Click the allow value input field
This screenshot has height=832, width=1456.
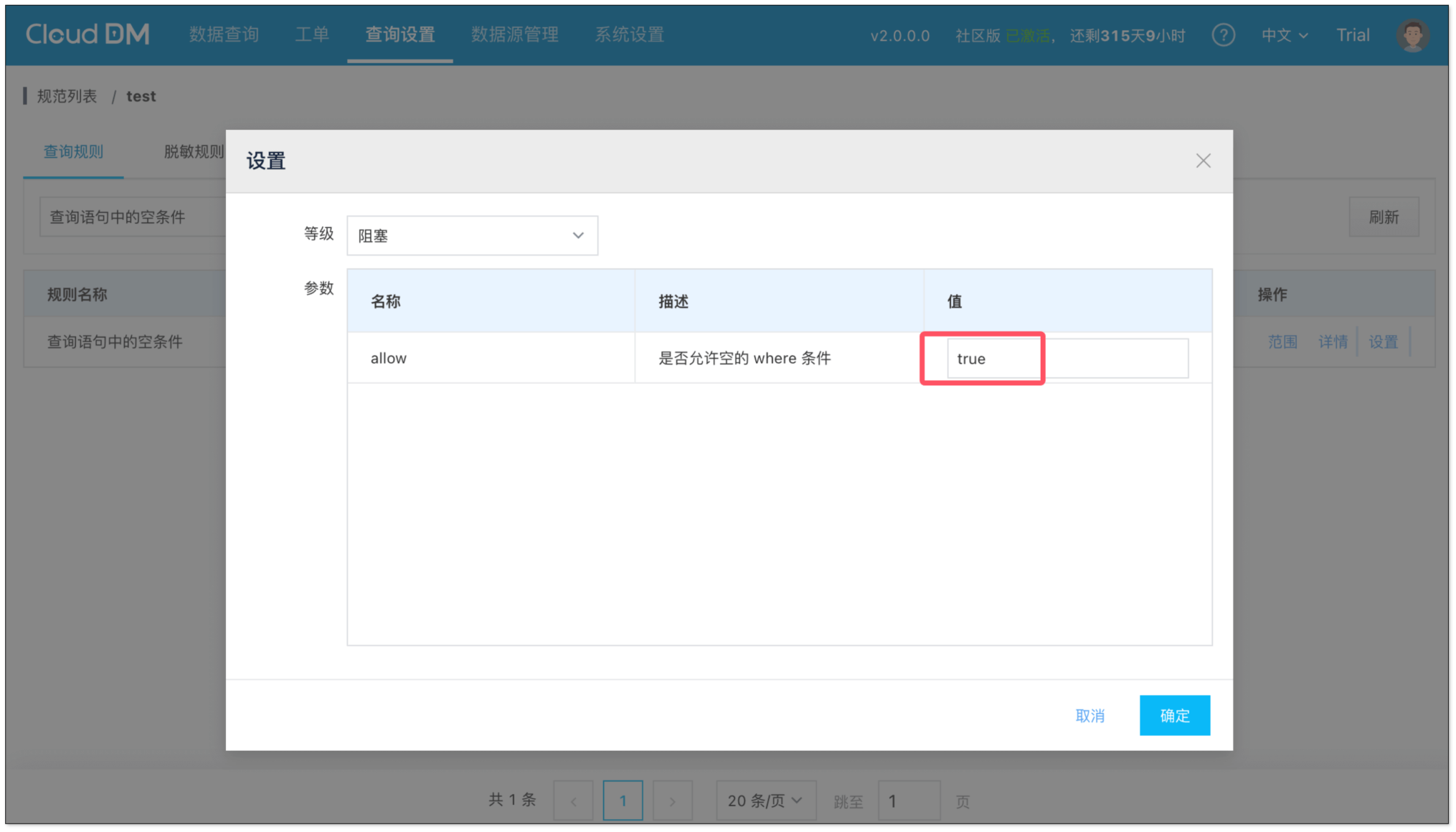tap(1067, 359)
